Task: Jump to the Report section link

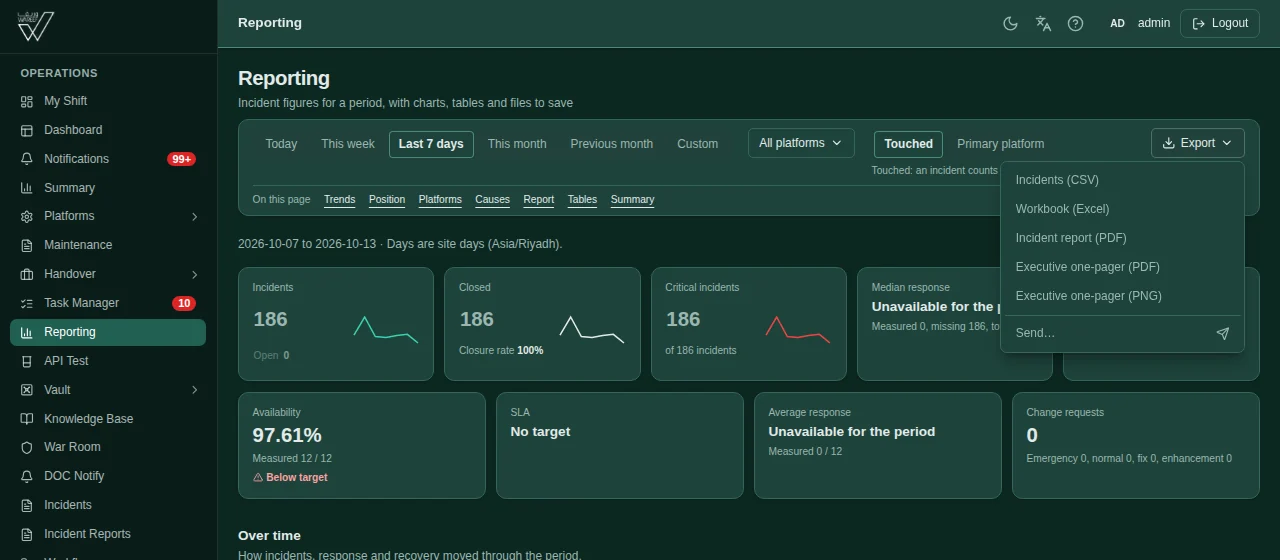Action: tap(538, 200)
